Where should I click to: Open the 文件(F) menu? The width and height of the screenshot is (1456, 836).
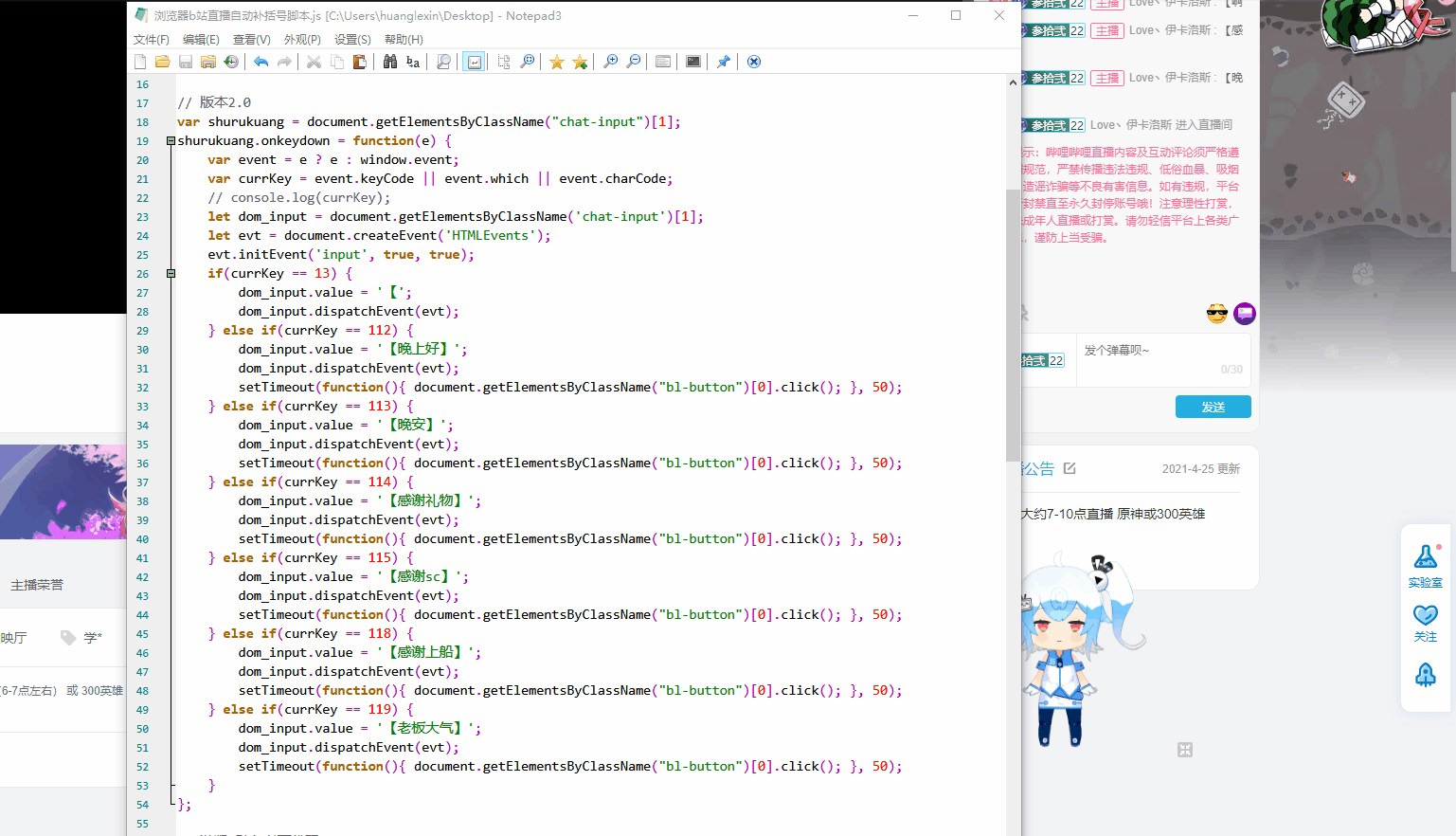(152, 40)
